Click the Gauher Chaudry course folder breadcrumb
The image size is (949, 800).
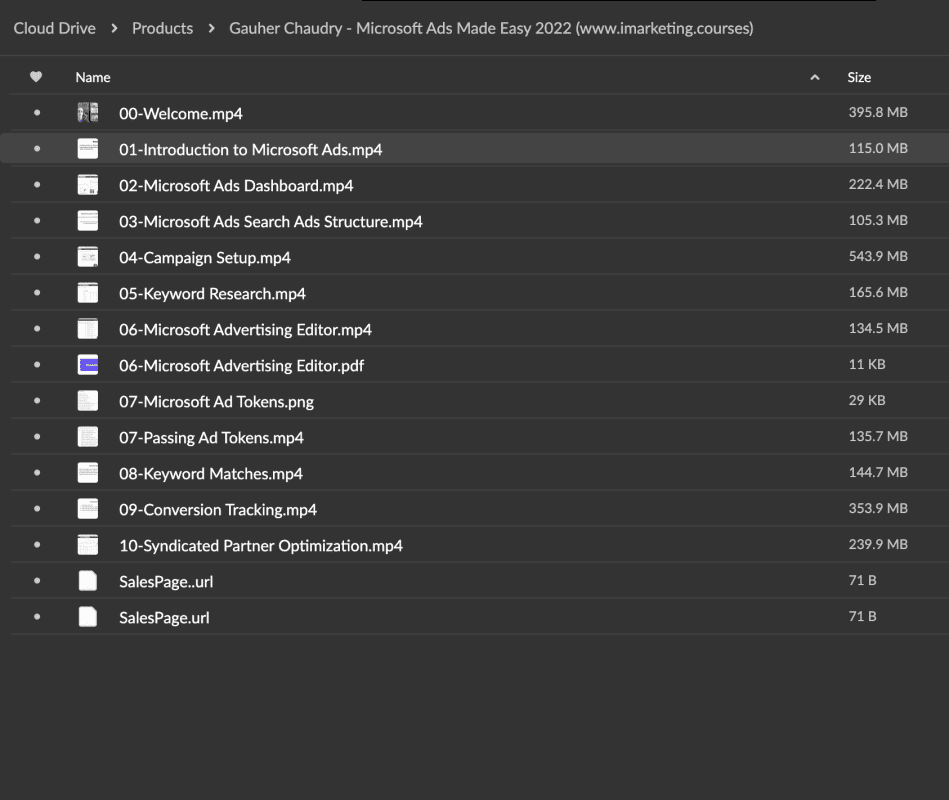[491, 28]
